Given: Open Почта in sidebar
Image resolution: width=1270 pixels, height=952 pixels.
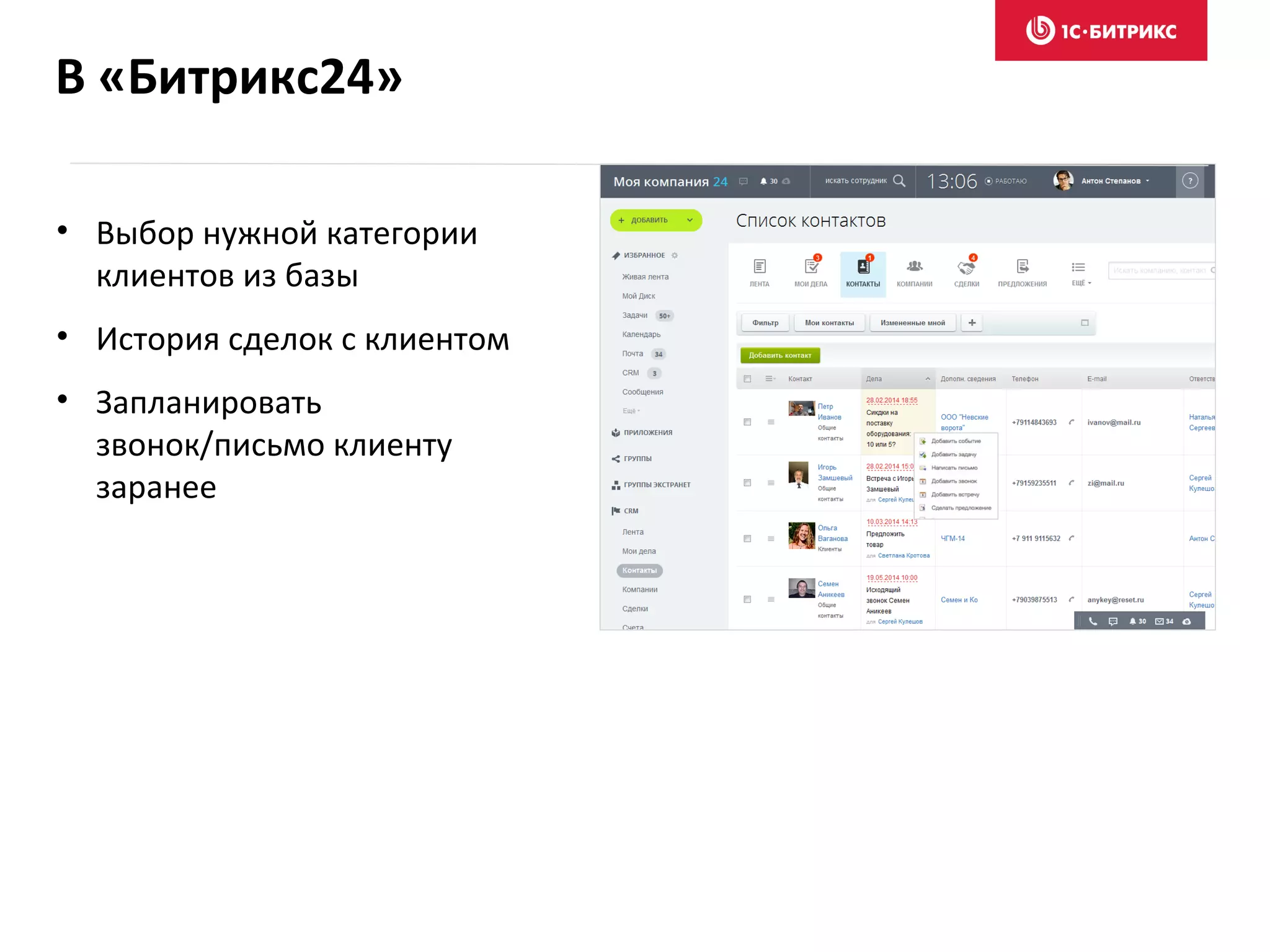Looking at the screenshot, I should pyautogui.click(x=633, y=354).
